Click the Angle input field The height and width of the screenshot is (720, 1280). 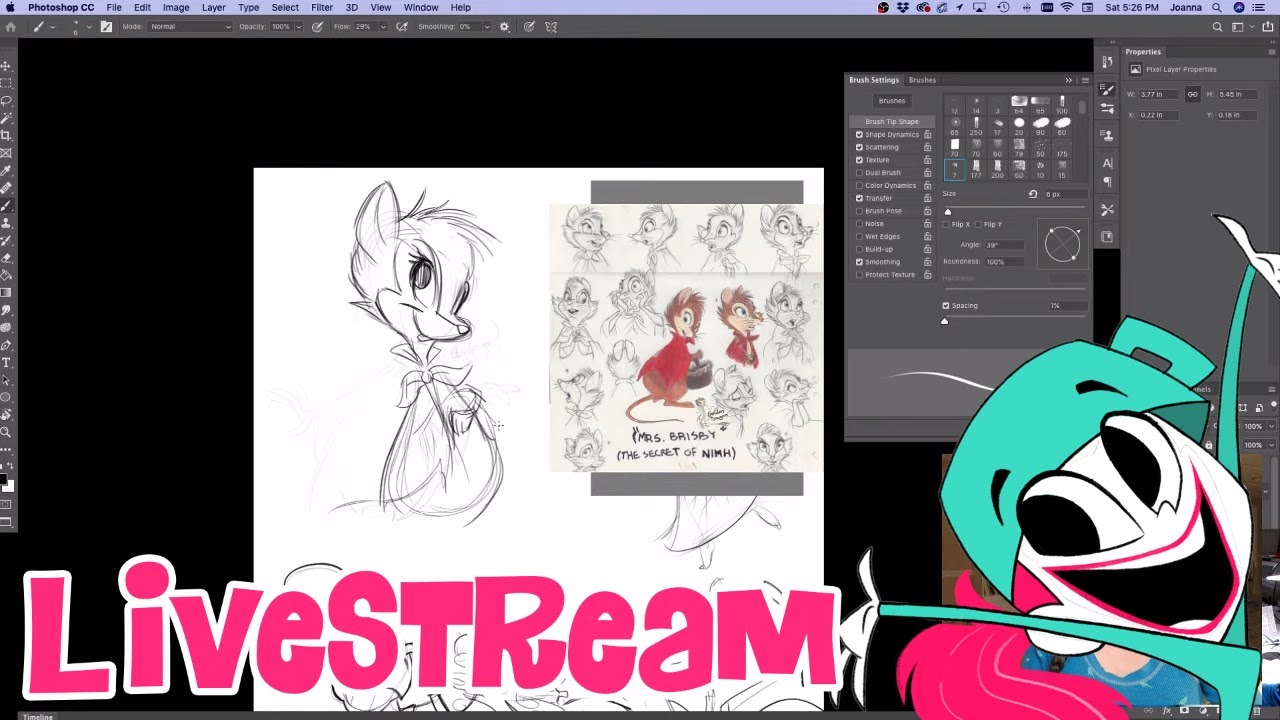coord(1006,245)
